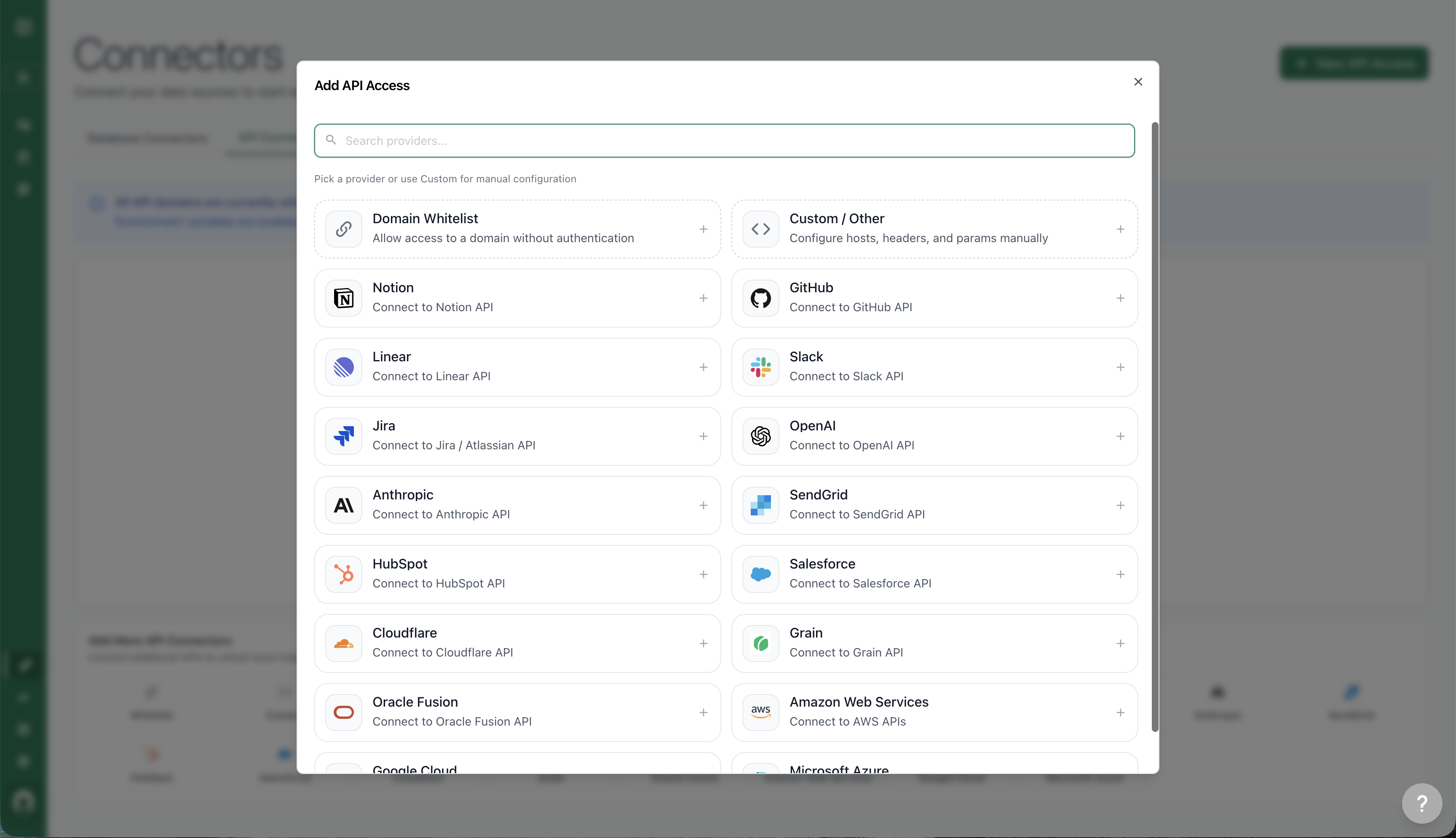Image resolution: width=1456 pixels, height=838 pixels.
Task: Click the "Connect to Oracle Fusion API" text
Action: (x=452, y=722)
